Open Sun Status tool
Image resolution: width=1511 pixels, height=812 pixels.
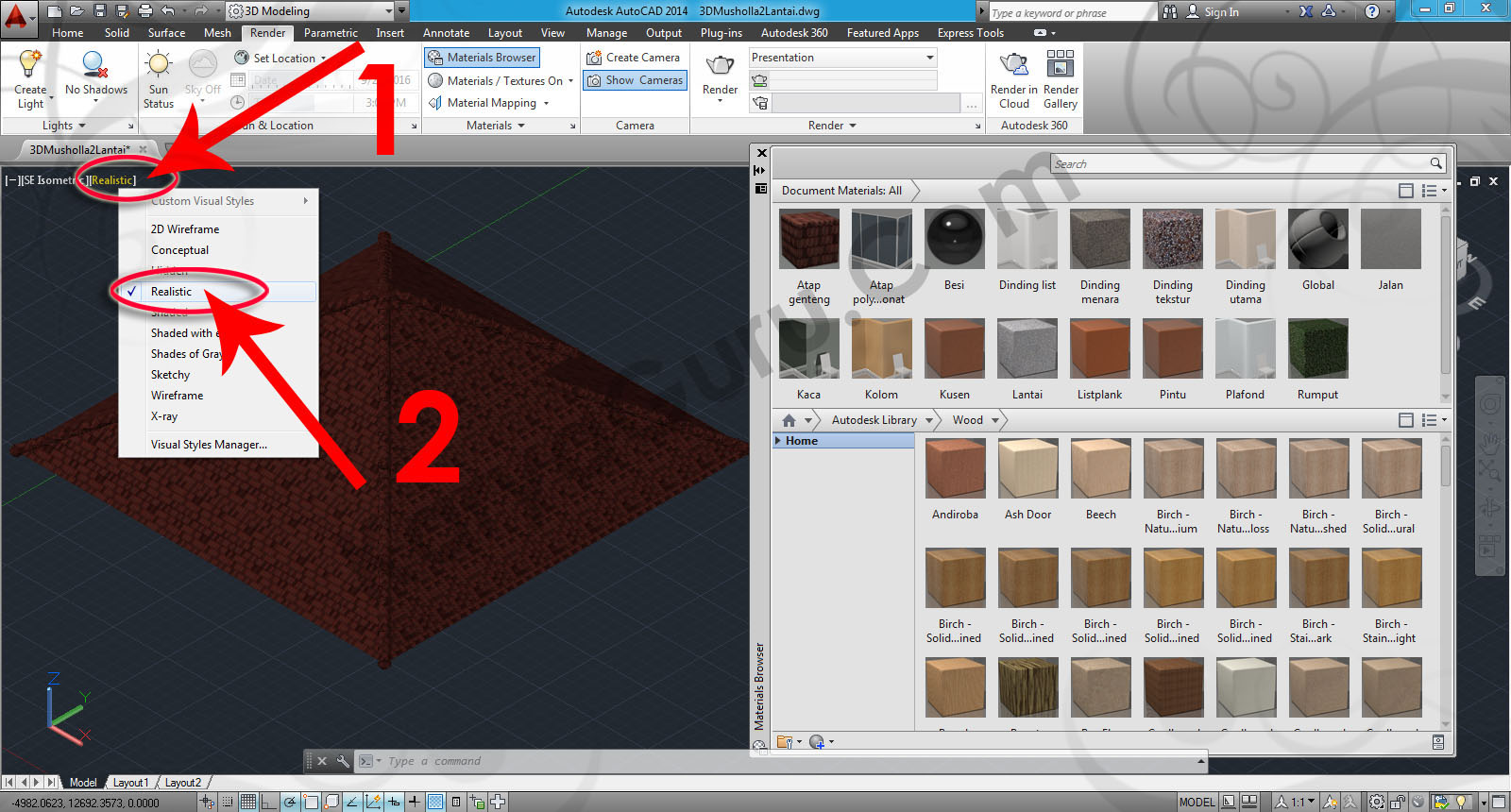[x=158, y=66]
